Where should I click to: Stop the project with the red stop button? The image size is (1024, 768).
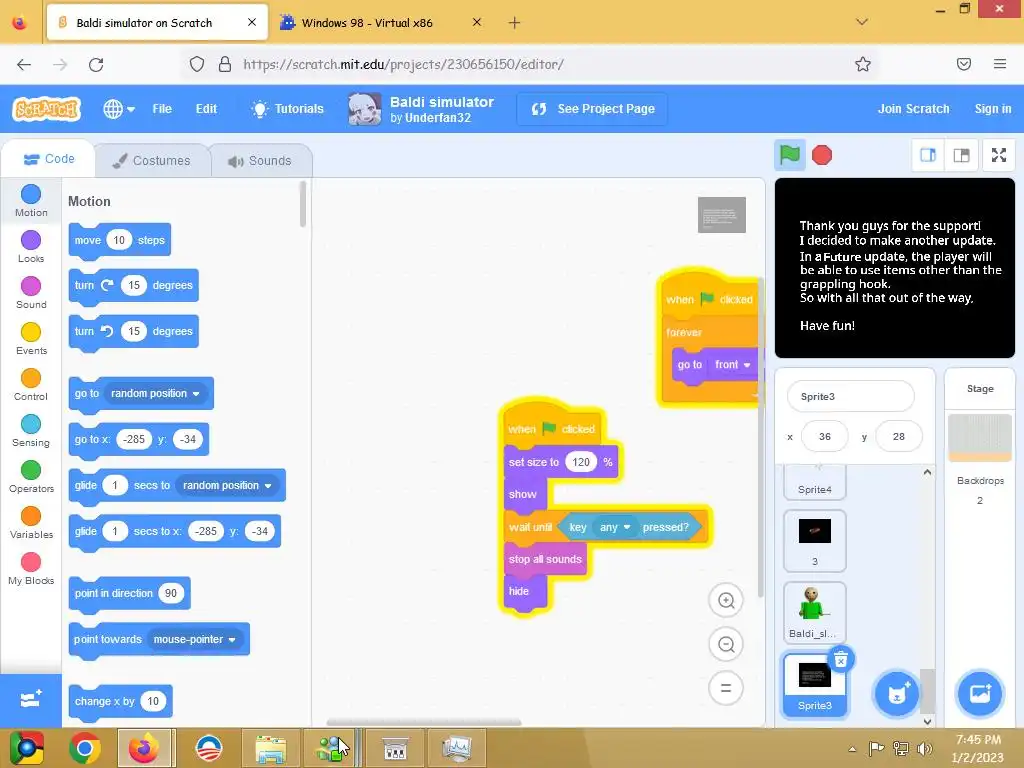pyautogui.click(x=822, y=155)
